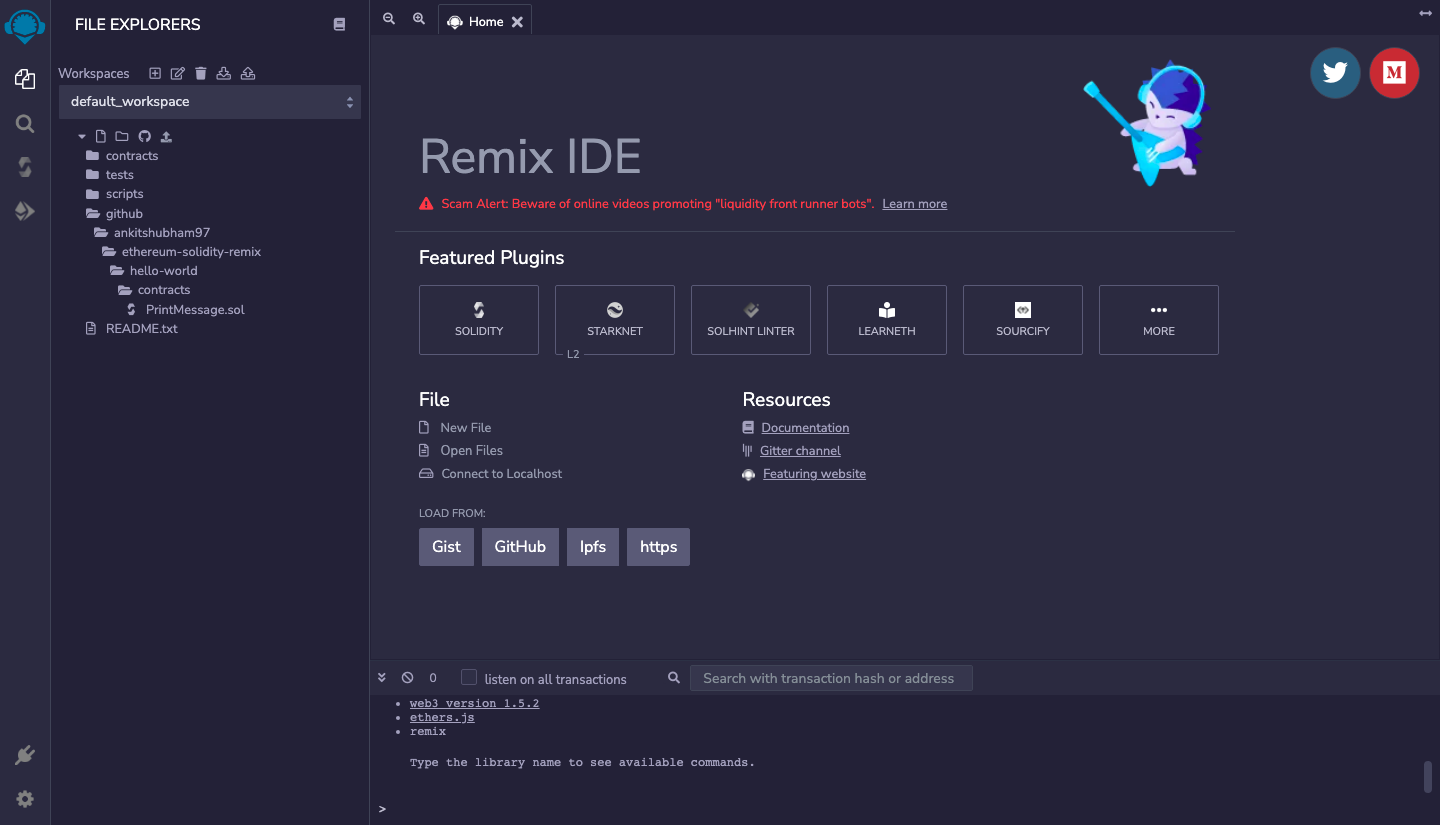1440x825 pixels.
Task: Click Open Files under File
Action: click(472, 450)
